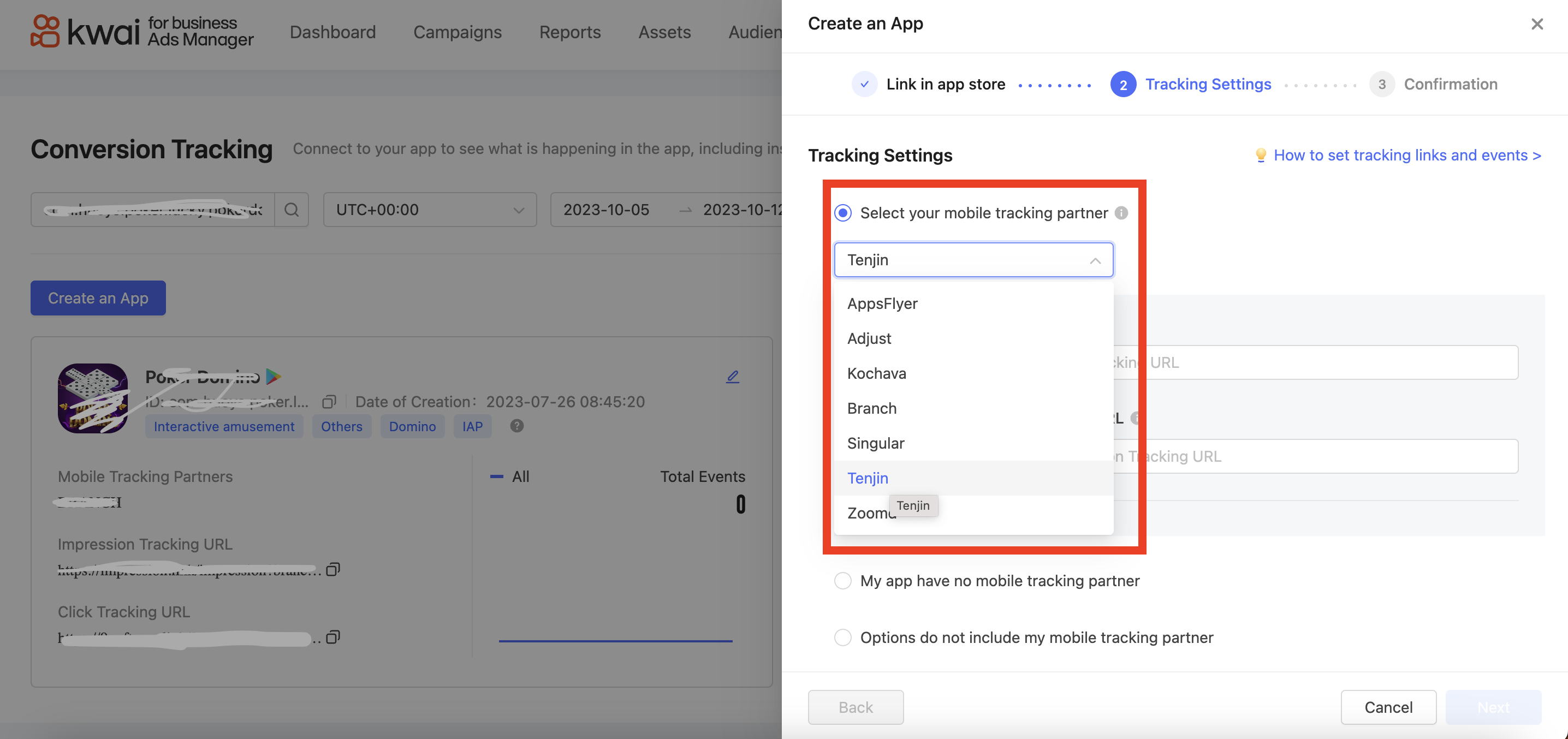Click the question mark help icon beside IAP

click(517, 426)
